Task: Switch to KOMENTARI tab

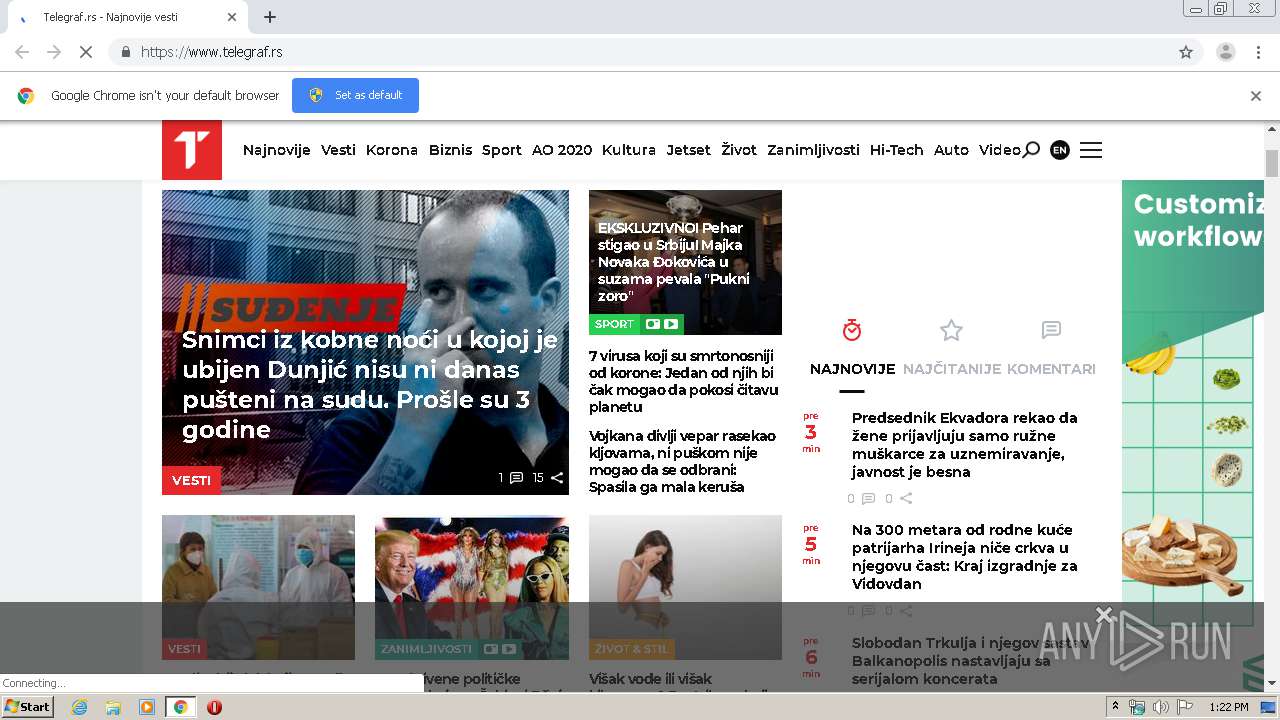Action: click(1051, 369)
